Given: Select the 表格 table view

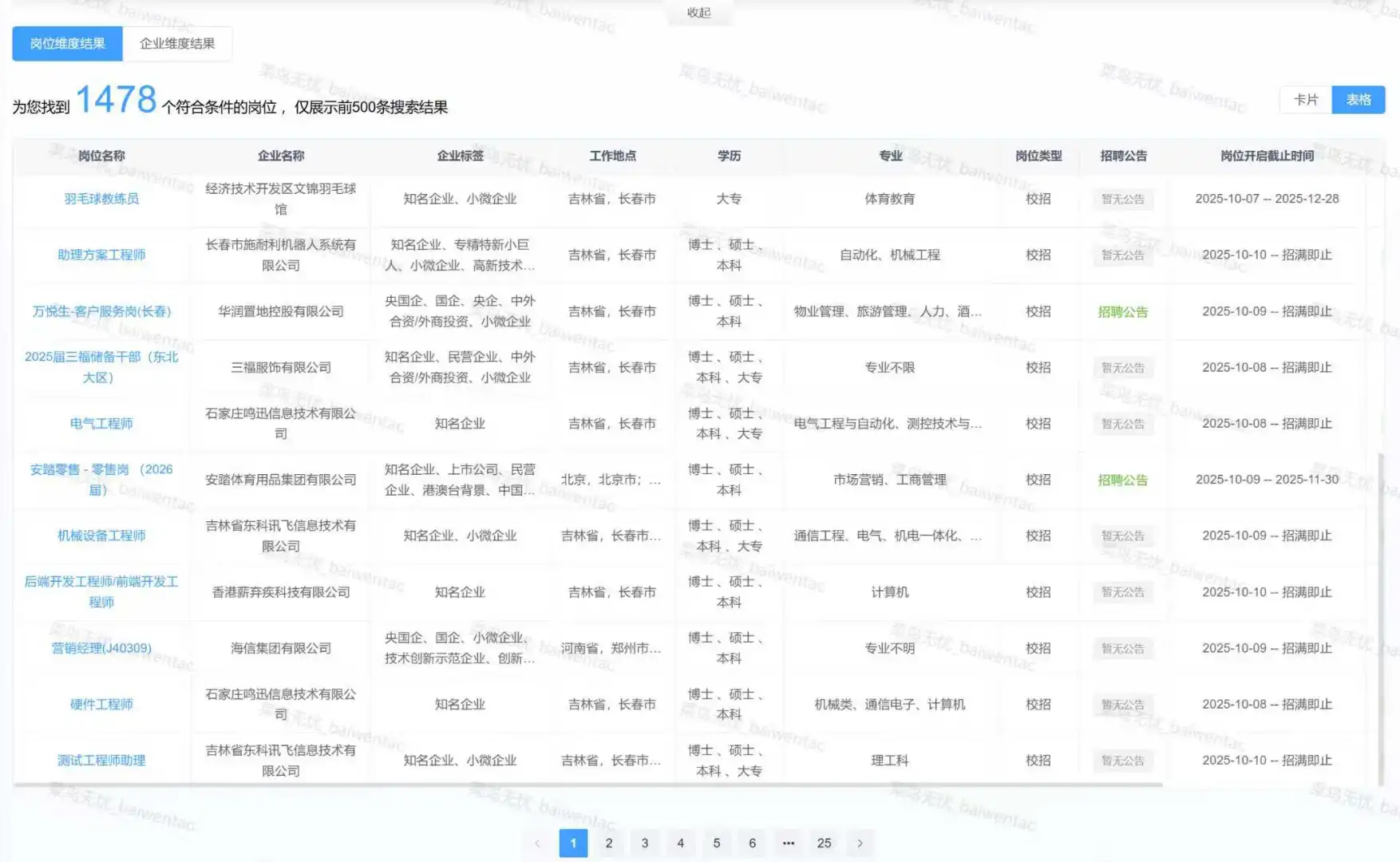Looking at the screenshot, I should [x=1358, y=100].
